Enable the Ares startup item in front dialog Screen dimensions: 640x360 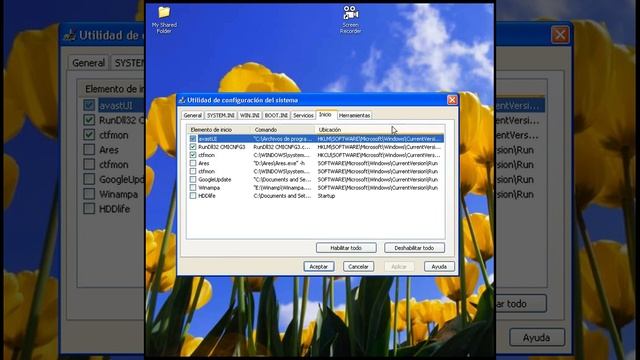[193, 163]
